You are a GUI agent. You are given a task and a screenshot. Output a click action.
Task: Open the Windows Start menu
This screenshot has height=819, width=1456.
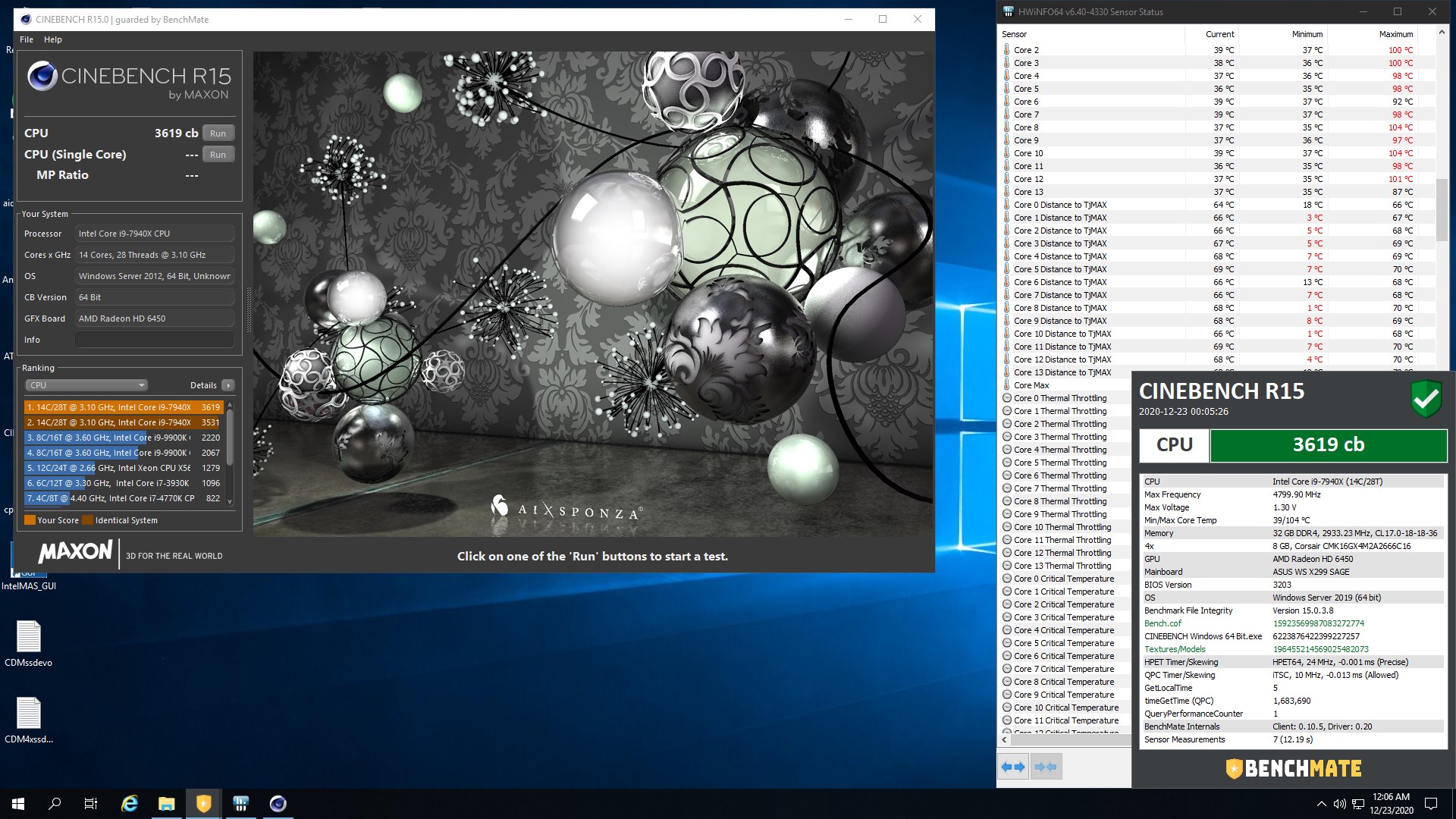tap(18, 804)
